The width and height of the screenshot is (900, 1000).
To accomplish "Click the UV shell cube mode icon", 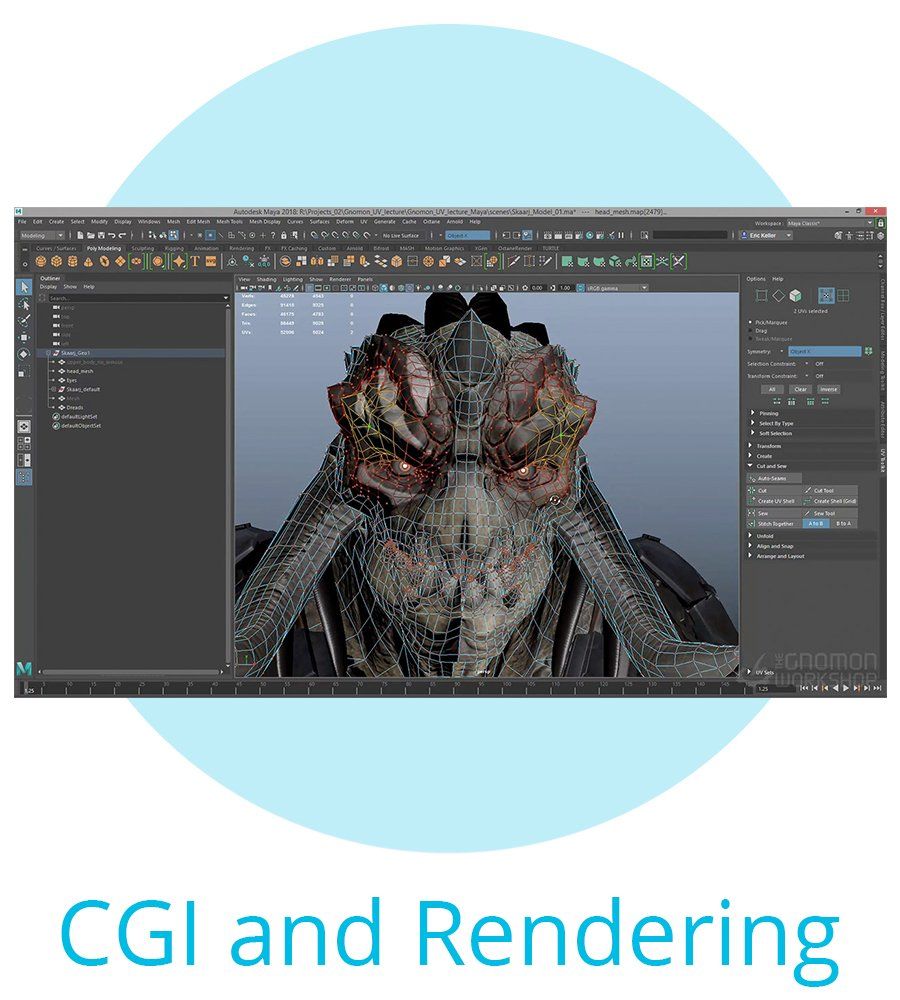I will tap(795, 295).
